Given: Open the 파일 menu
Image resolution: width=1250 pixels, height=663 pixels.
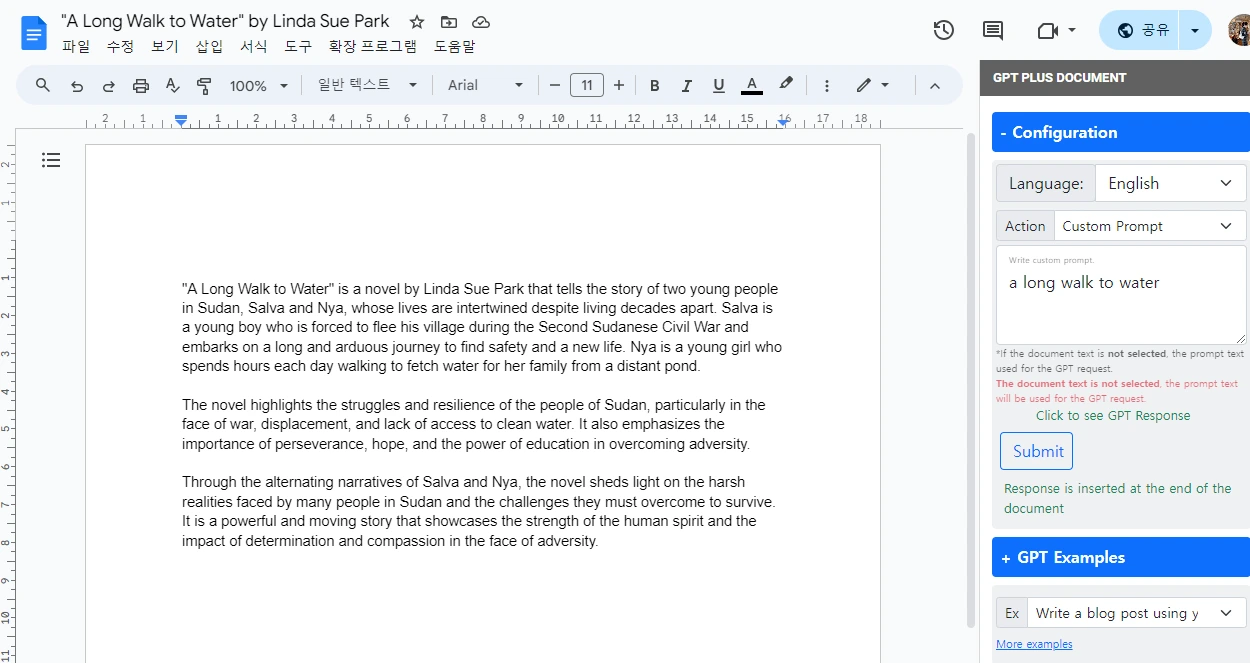Looking at the screenshot, I should pos(76,46).
